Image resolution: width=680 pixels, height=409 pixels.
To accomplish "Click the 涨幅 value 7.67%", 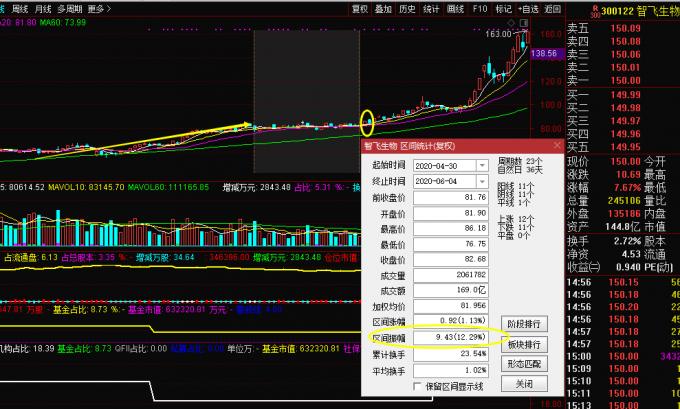I will 627,188.
